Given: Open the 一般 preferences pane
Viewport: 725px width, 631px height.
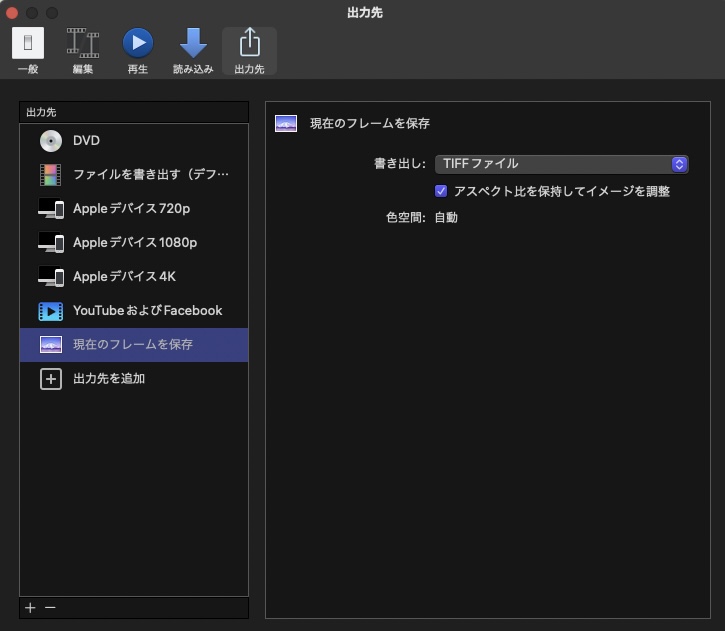Looking at the screenshot, I should [28, 50].
